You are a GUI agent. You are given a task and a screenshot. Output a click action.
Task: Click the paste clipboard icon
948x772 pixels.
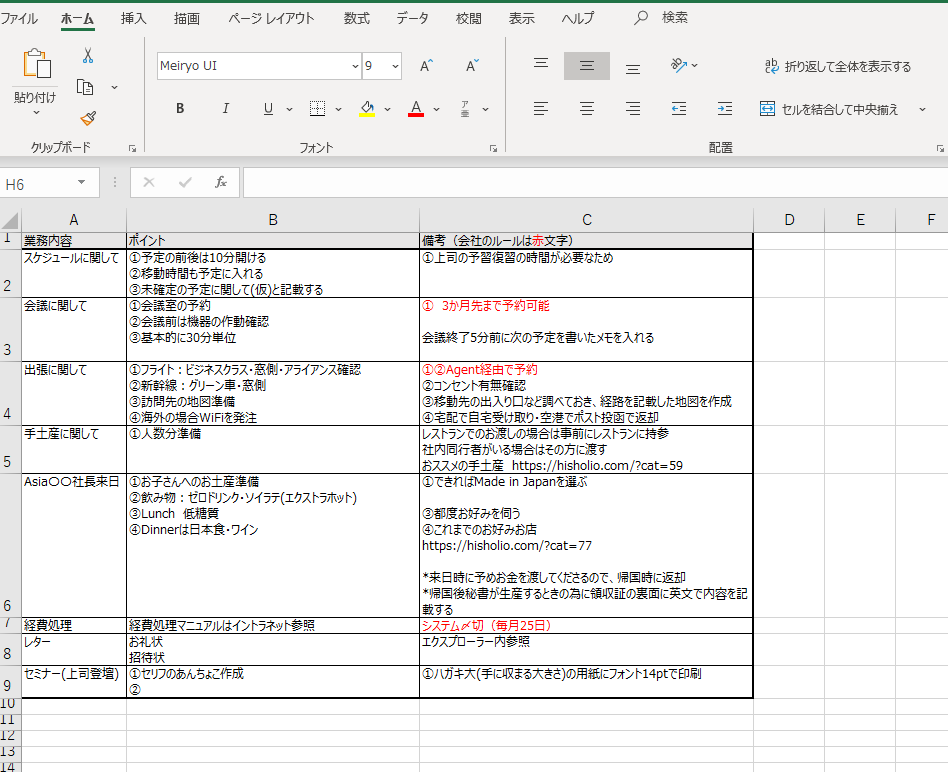(35, 66)
